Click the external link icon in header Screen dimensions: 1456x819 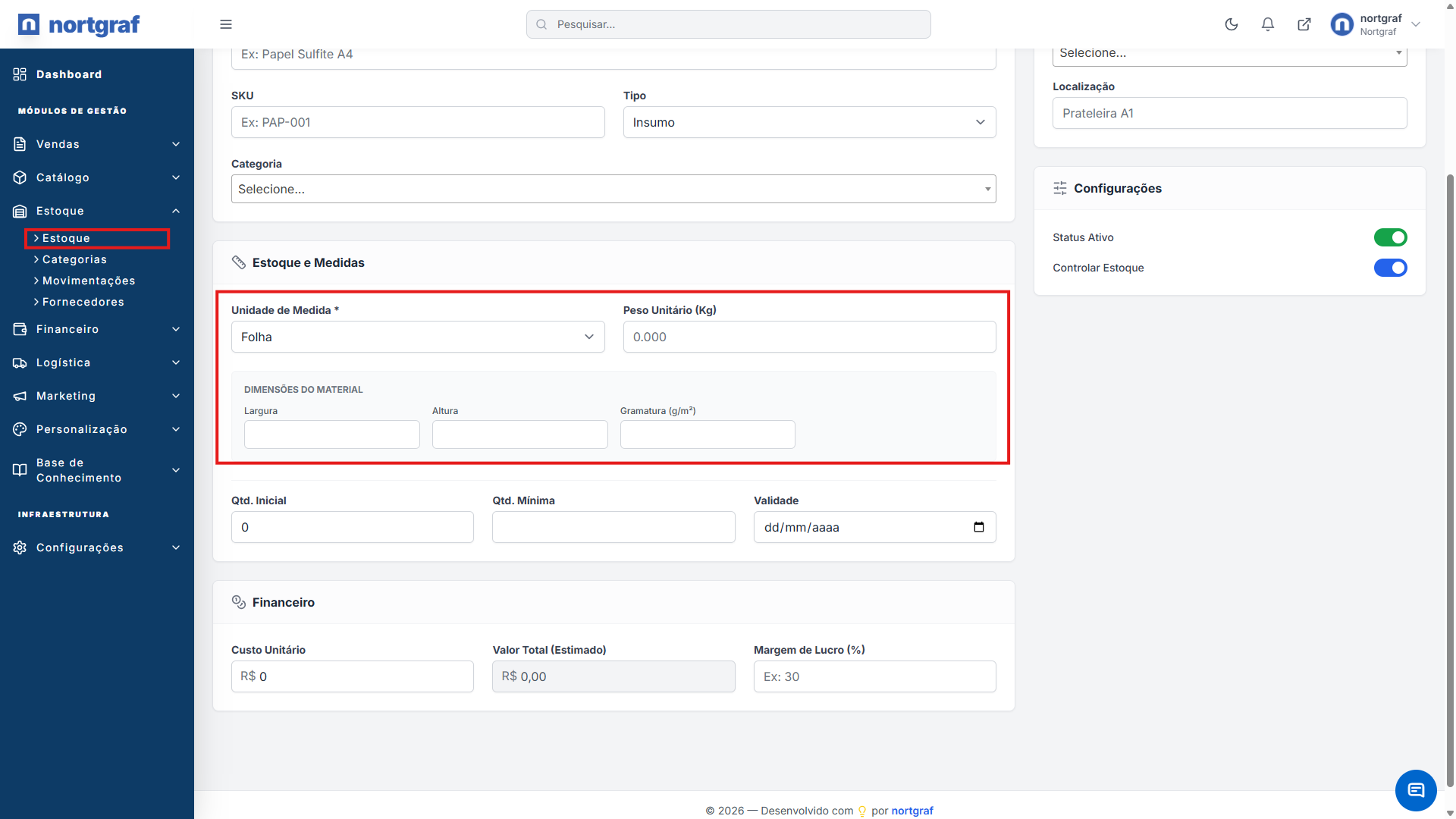[x=1304, y=24]
